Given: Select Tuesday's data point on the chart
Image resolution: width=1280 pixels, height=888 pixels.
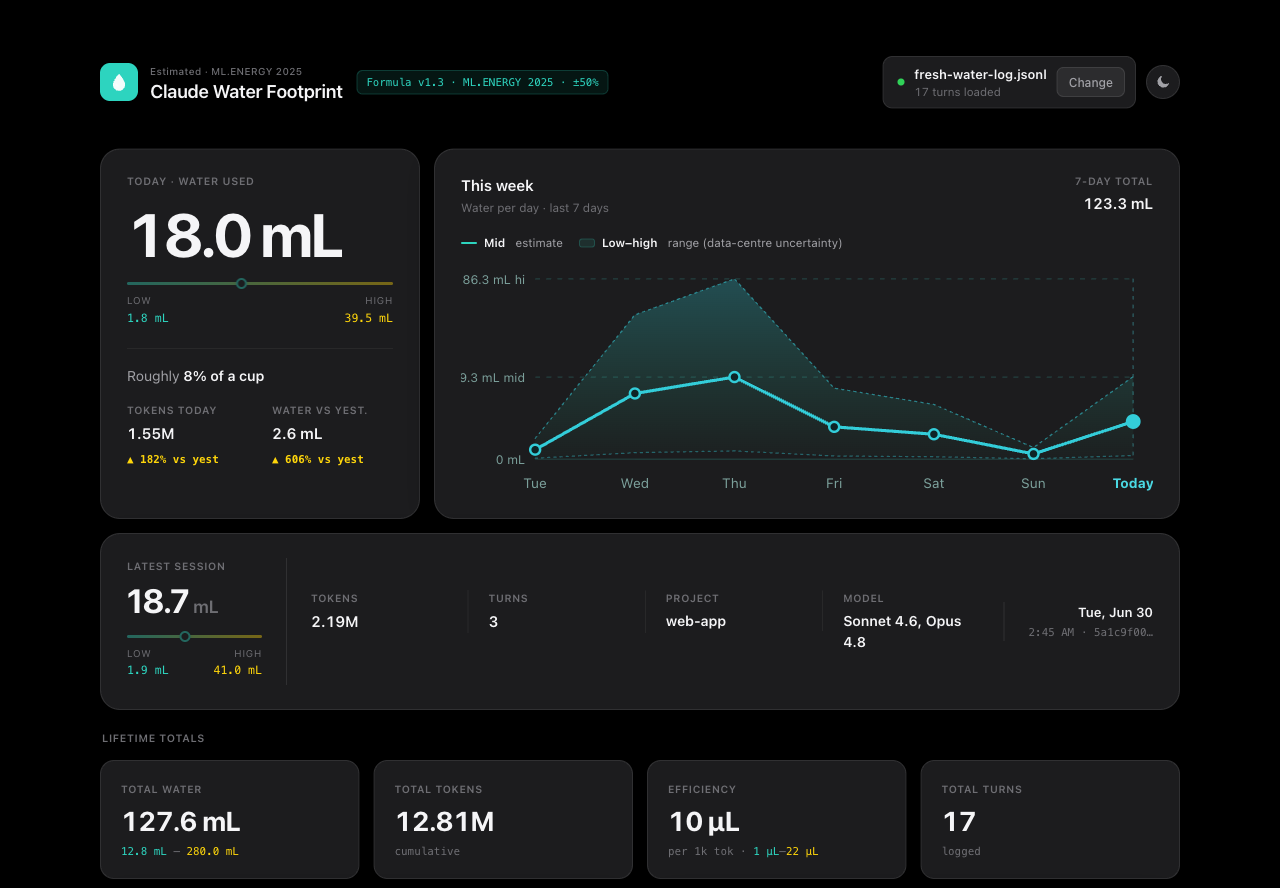Looking at the screenshot, I should [x=535, y=450].
